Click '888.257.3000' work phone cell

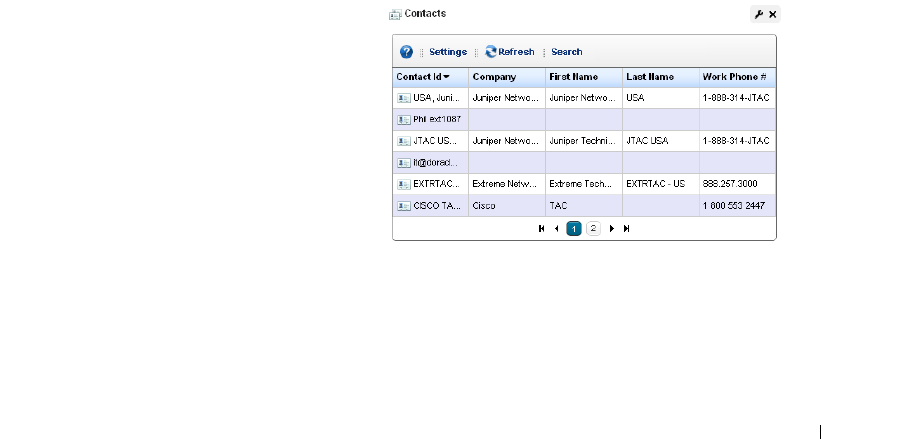738,184
